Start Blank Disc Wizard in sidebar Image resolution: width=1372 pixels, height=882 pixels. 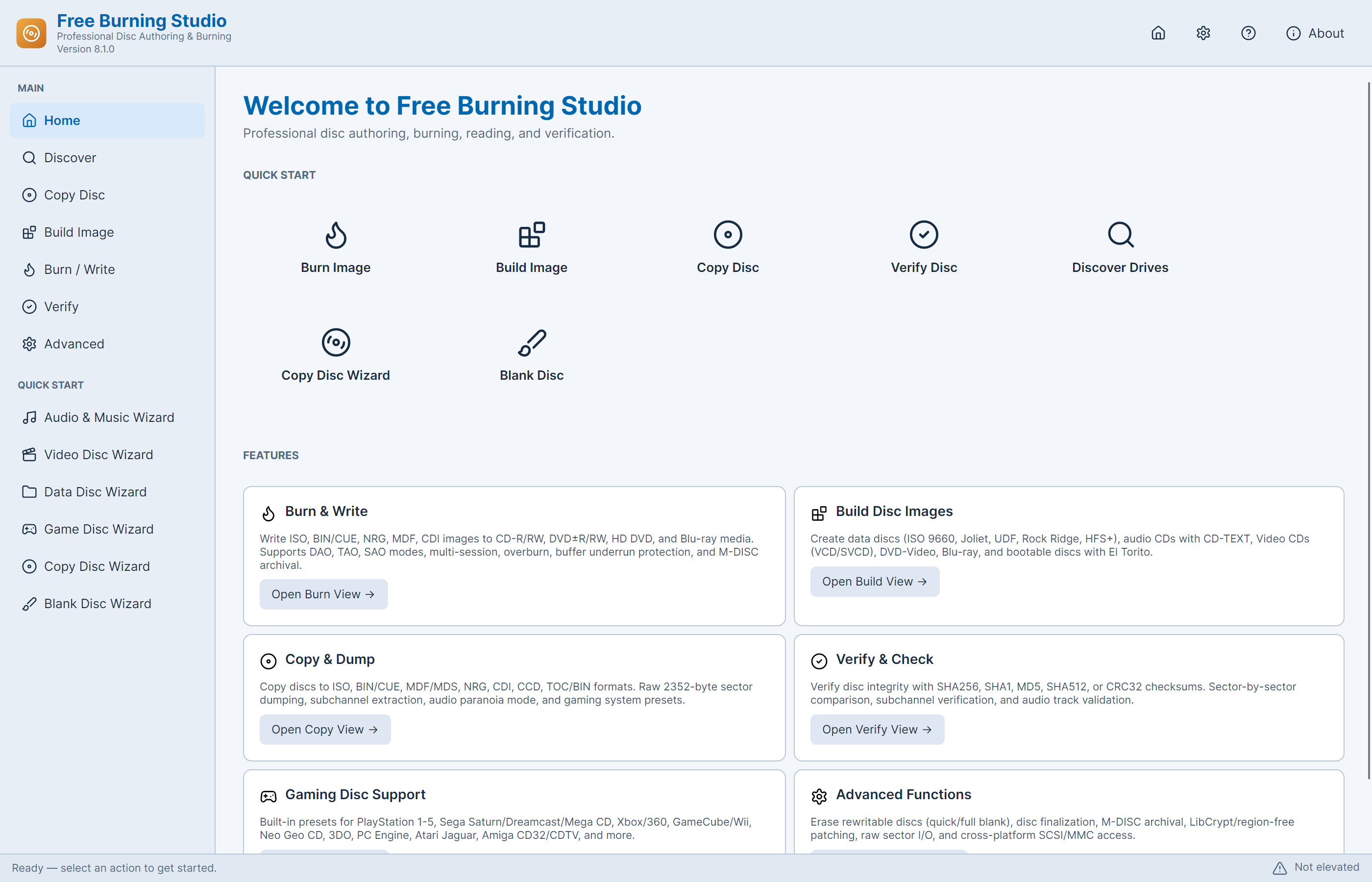[x=107, y=603]
